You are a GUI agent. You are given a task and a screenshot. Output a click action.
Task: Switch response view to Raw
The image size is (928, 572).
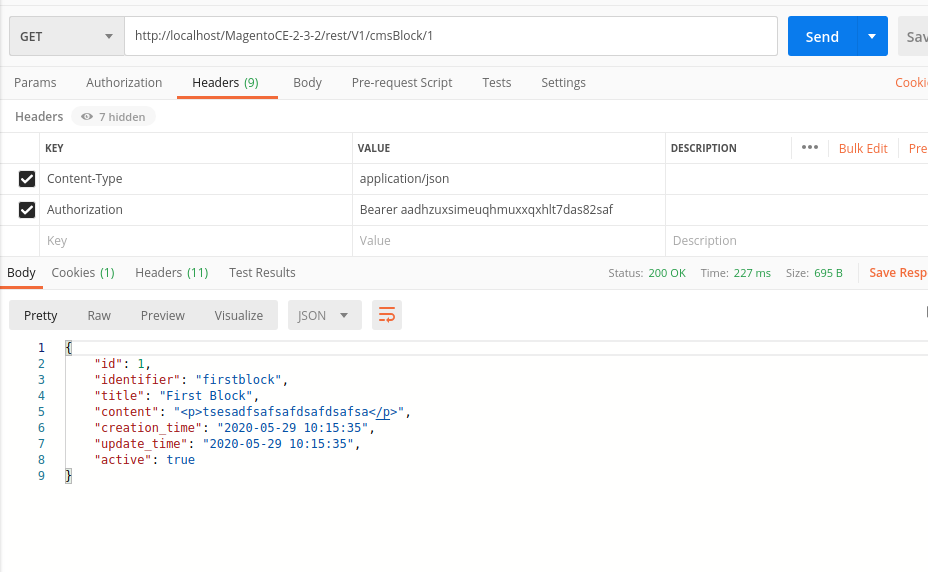(x=99, y=315)
